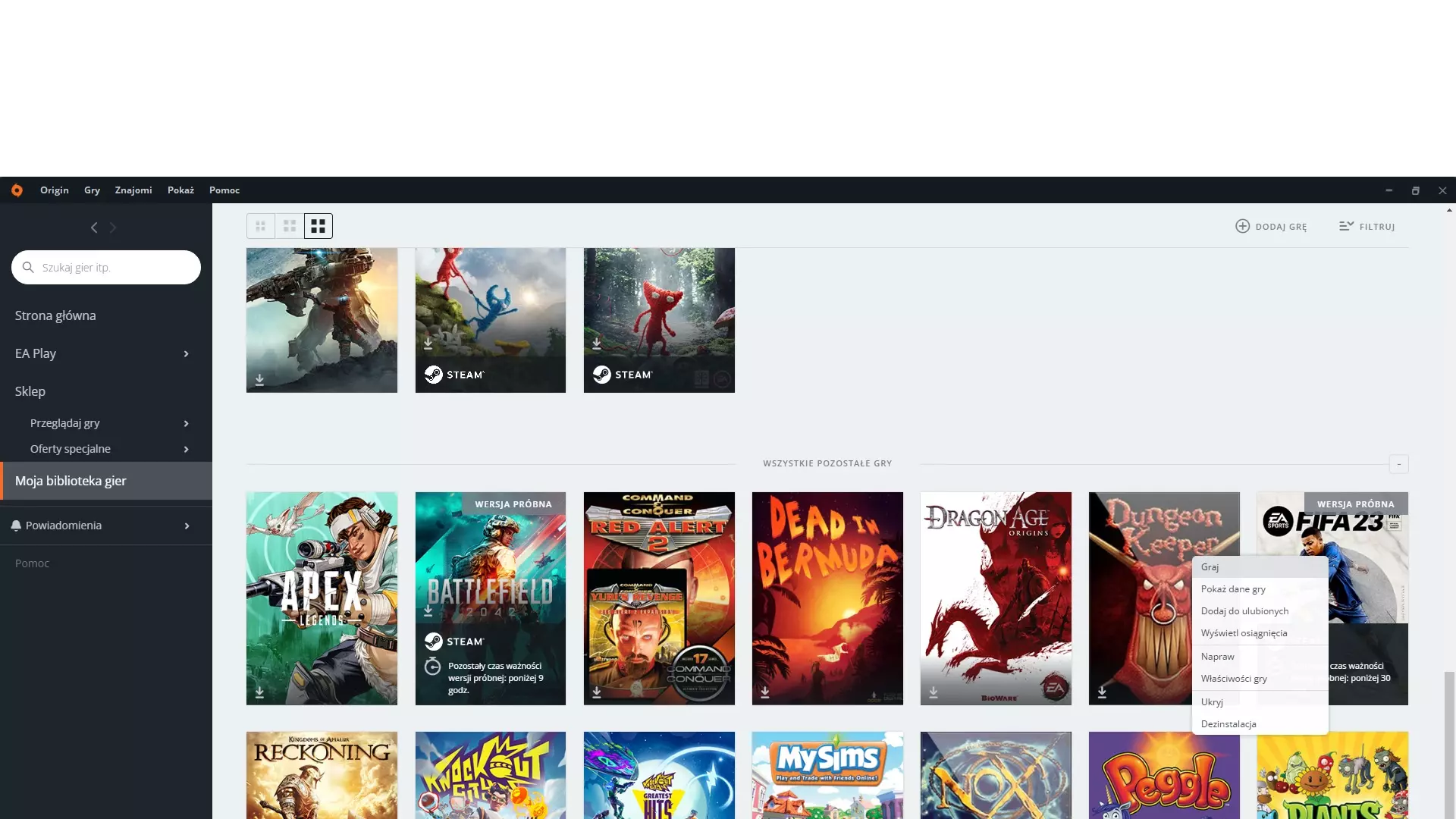Open the Filtruj filter icon
Screen dimensions: 1456x819
(x=1346, y=226)
